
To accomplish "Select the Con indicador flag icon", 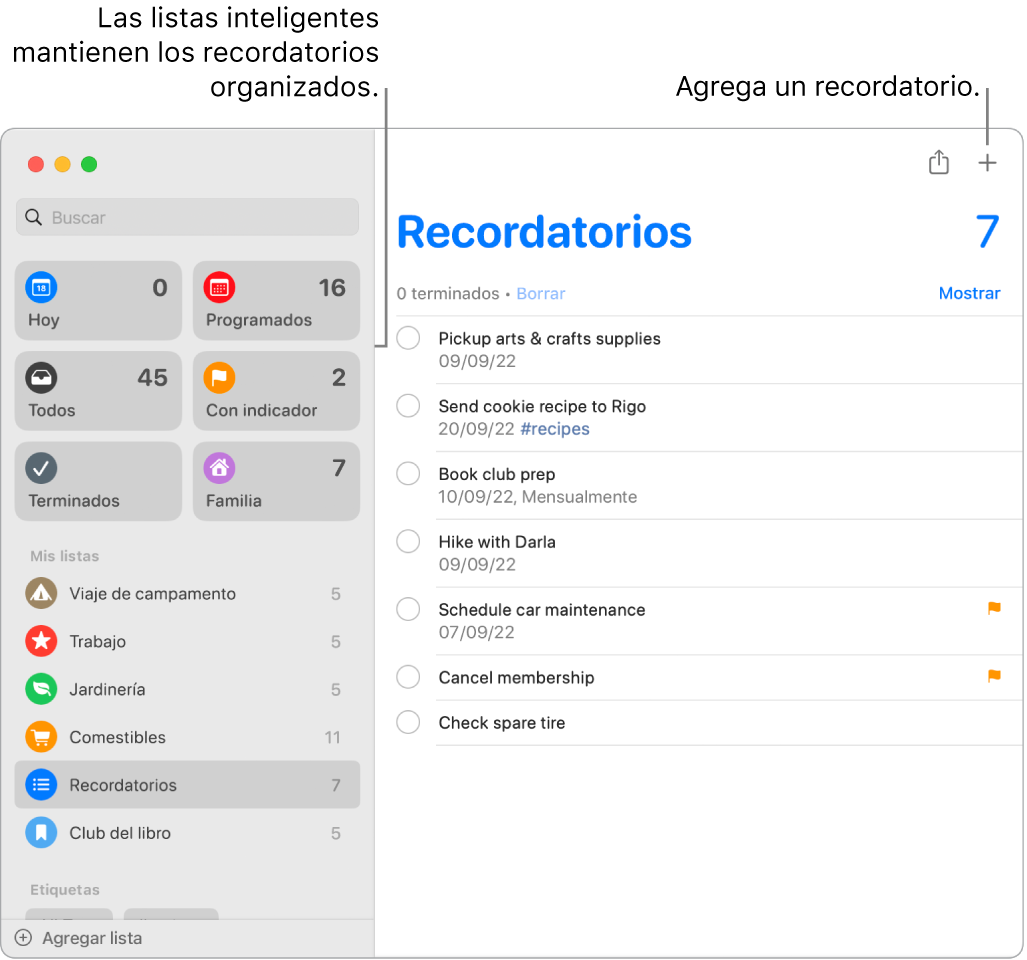I will tap(219, 378).
